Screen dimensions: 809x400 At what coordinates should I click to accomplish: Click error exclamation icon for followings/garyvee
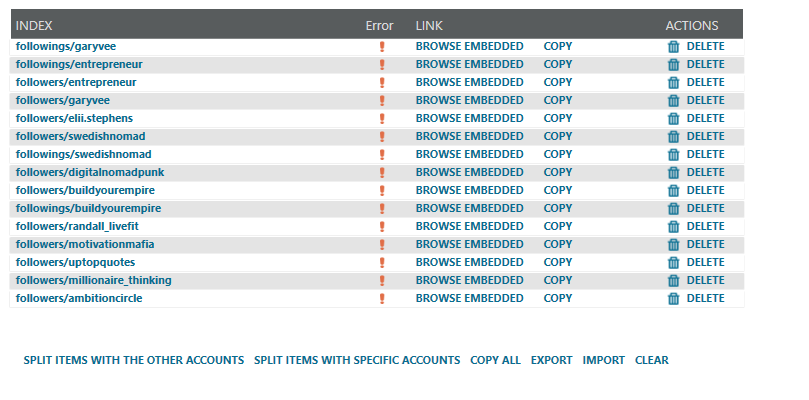pos(382,46)
